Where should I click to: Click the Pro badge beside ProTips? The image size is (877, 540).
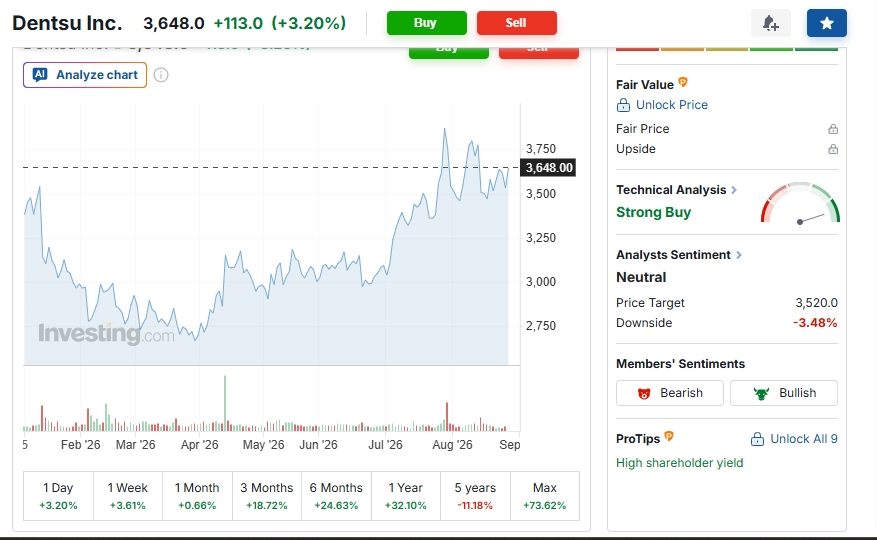669,436
